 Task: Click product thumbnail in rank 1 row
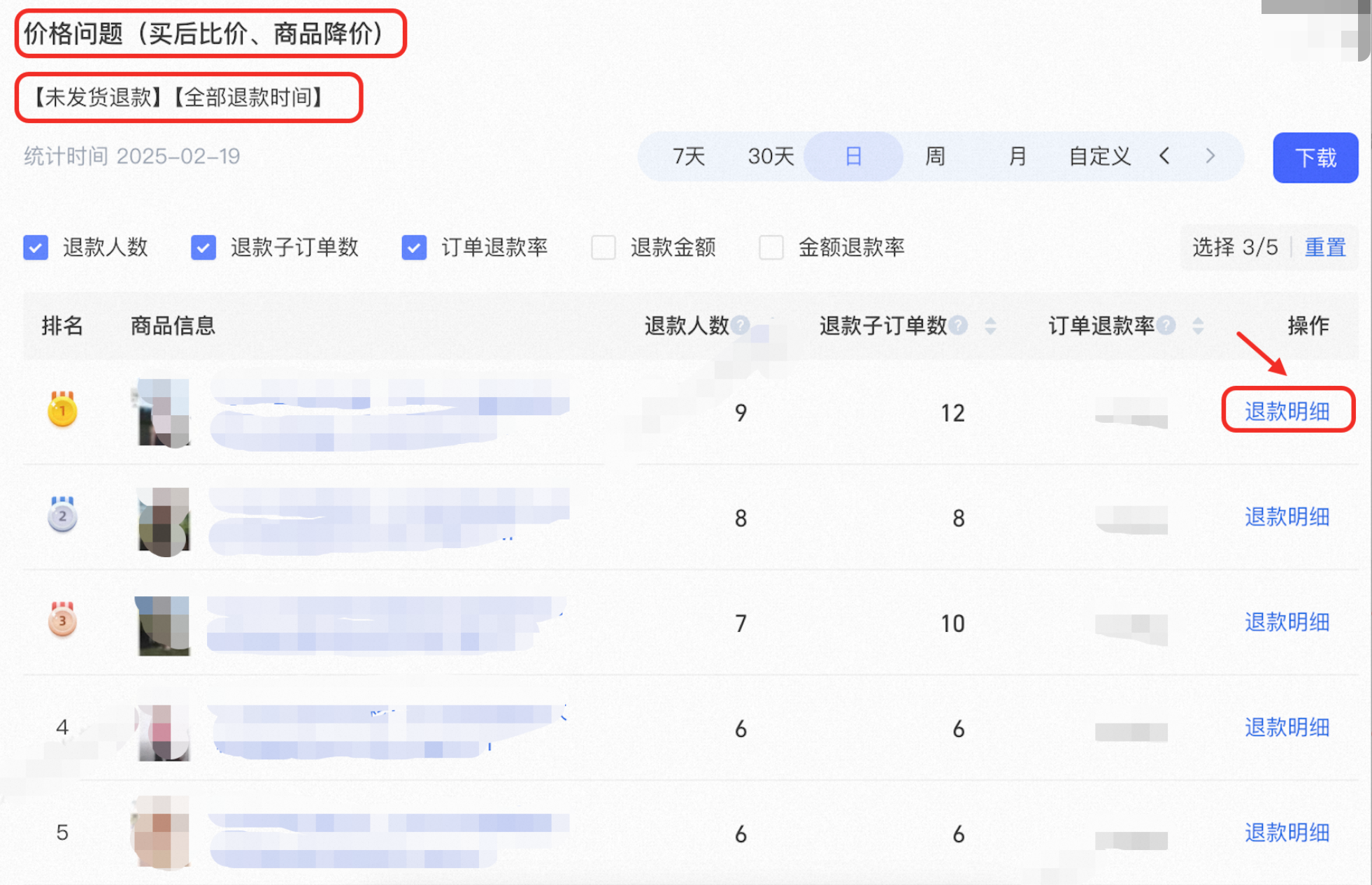(163, 412)
